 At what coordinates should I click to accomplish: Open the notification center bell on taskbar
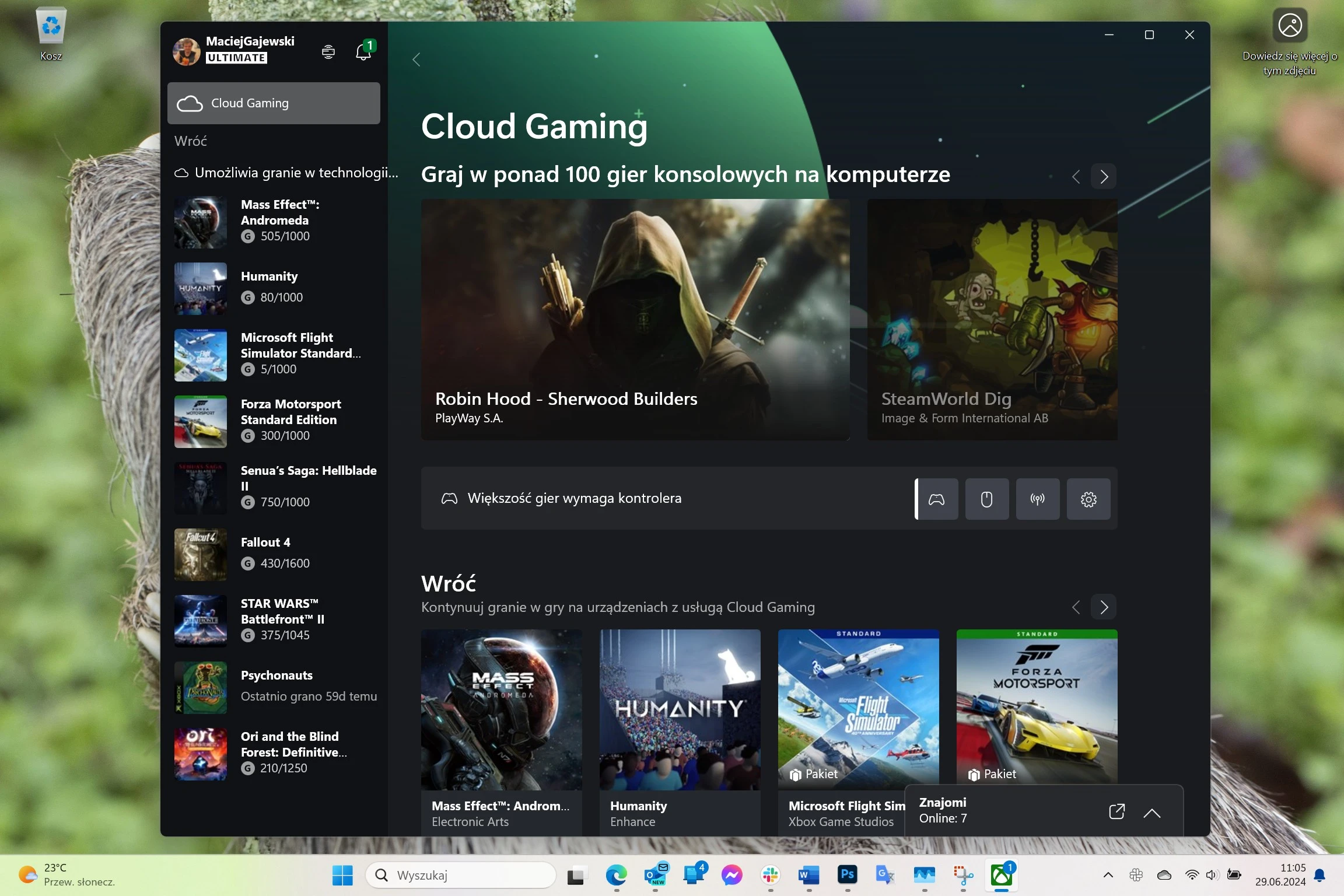click(x=1320, y=875)
